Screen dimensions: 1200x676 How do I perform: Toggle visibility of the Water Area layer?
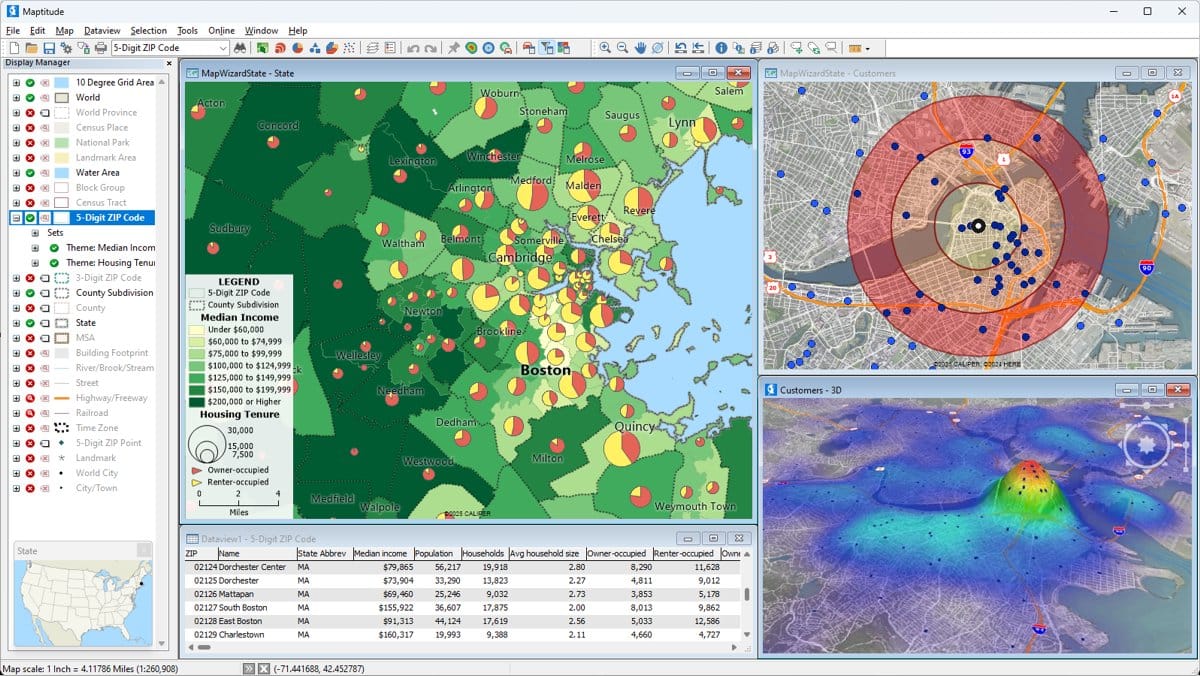coord(44,172)
